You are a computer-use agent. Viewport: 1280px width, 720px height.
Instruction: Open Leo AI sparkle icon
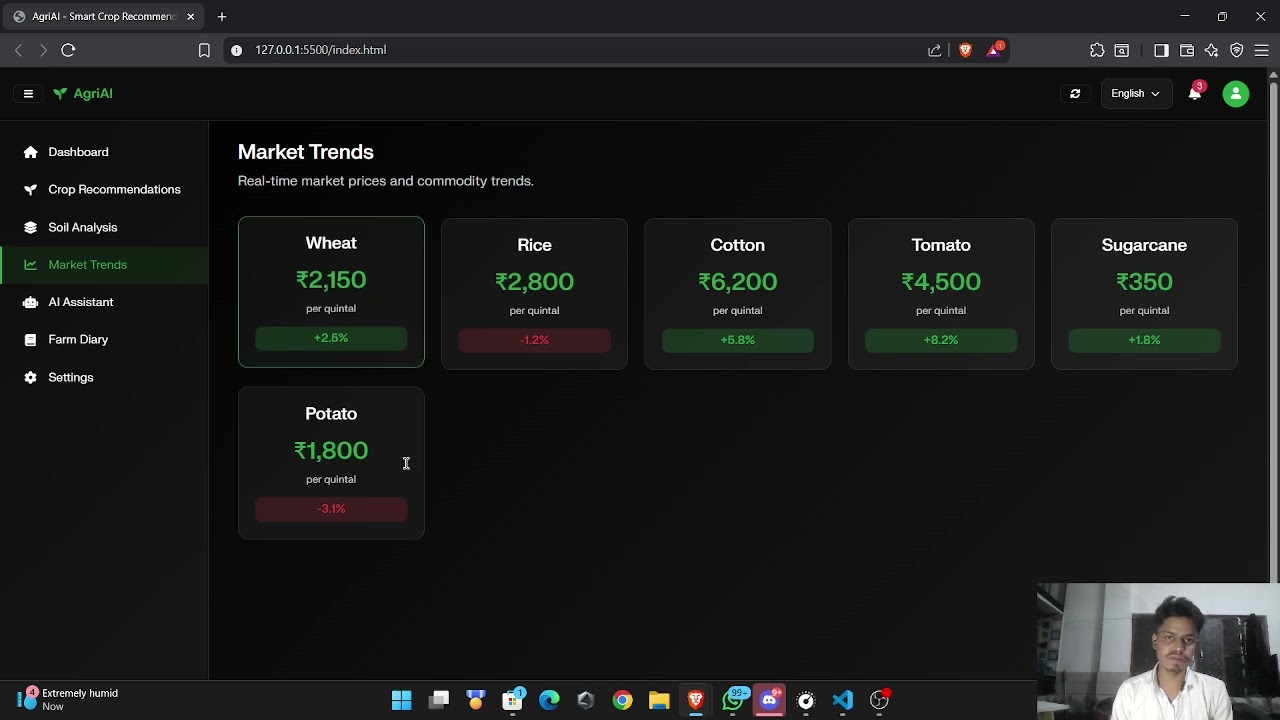(1212, 50)
